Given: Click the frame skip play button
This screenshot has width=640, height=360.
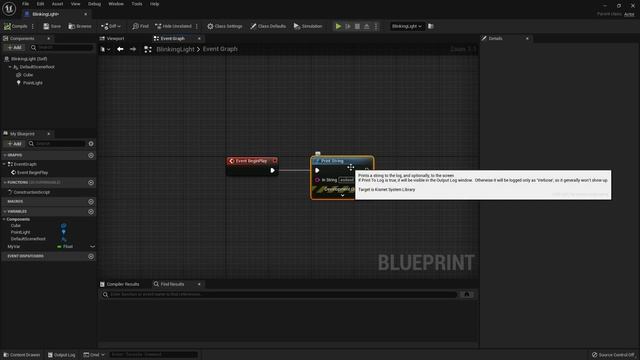Looking at the screenshot, I should (348, 26).
